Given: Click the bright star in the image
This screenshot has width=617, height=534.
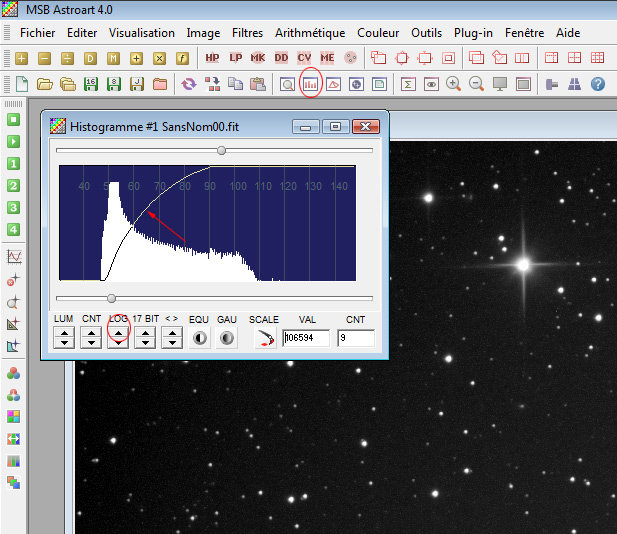Looking at the screenshot, I should 523,265.
